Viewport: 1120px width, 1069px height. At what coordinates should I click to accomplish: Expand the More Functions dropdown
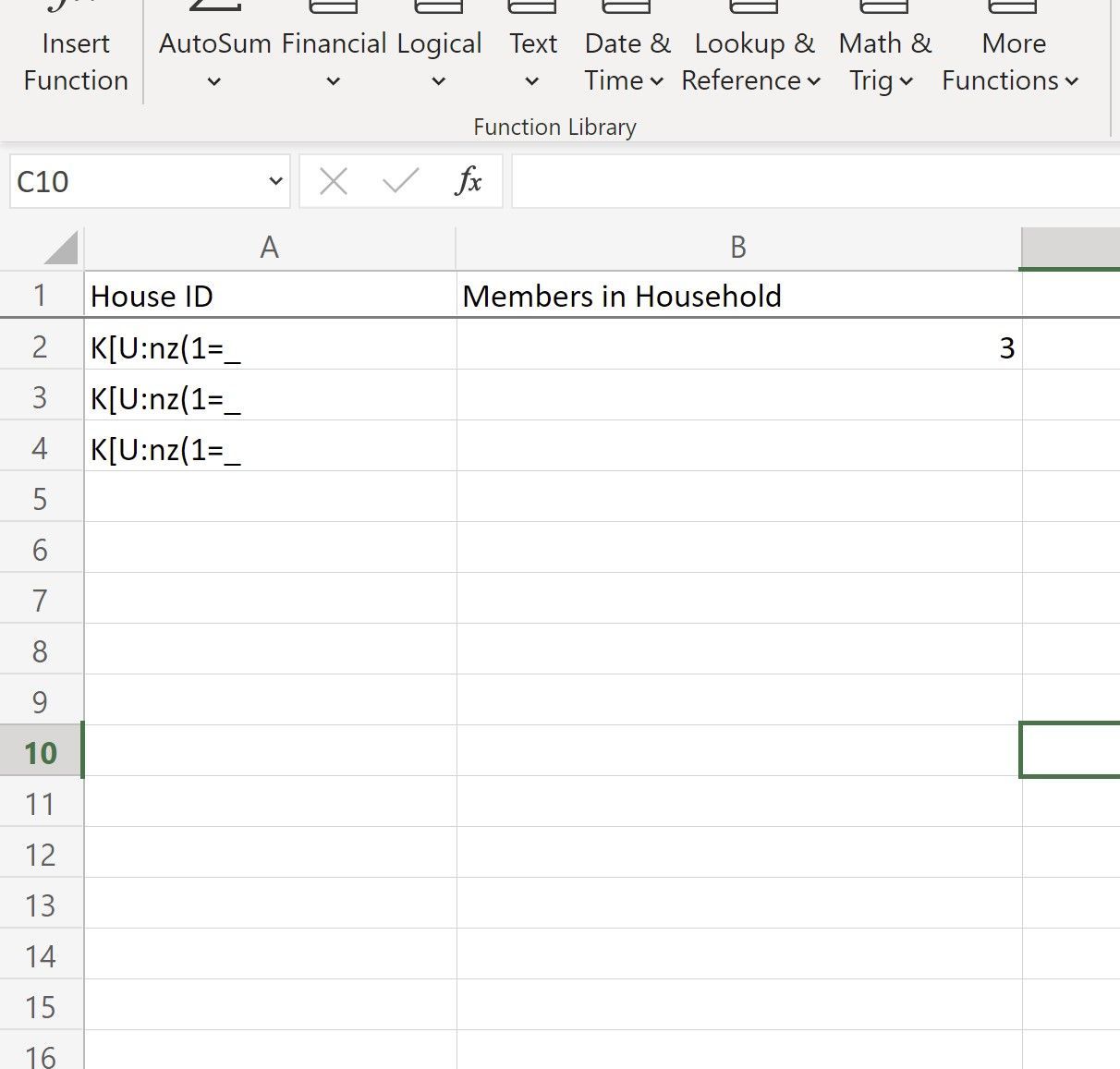tap(1072, 81)
